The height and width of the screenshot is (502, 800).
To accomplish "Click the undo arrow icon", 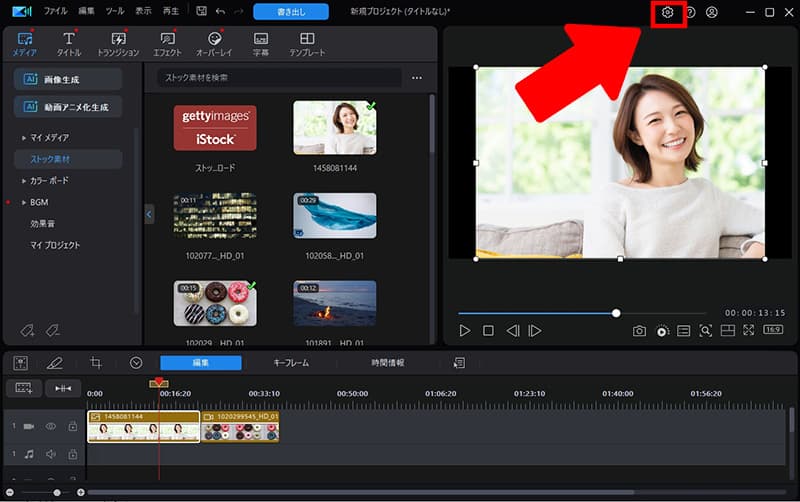I will [x=220, y=12].
